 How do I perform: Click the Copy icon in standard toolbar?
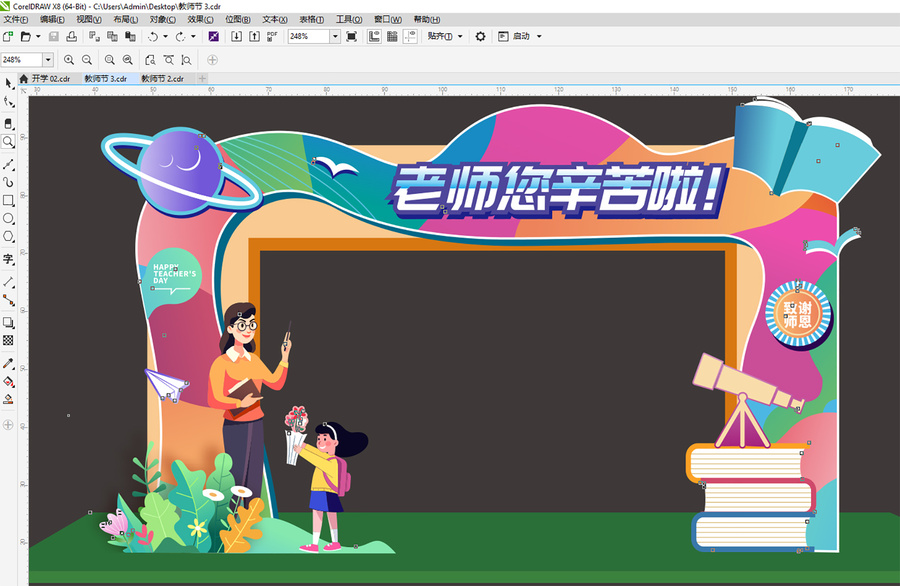[x=112, y=36]
